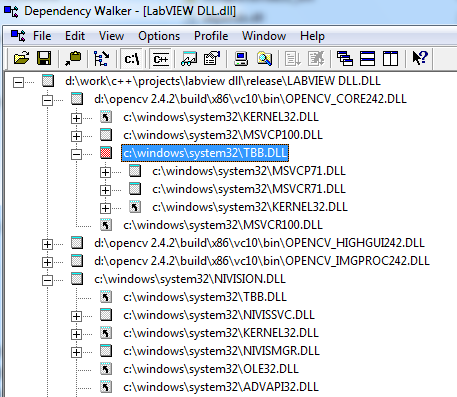Select TBB.DLL under NIVISION.DLL
The width and height of the screenshot is (457, 397).
pos(205,297)
